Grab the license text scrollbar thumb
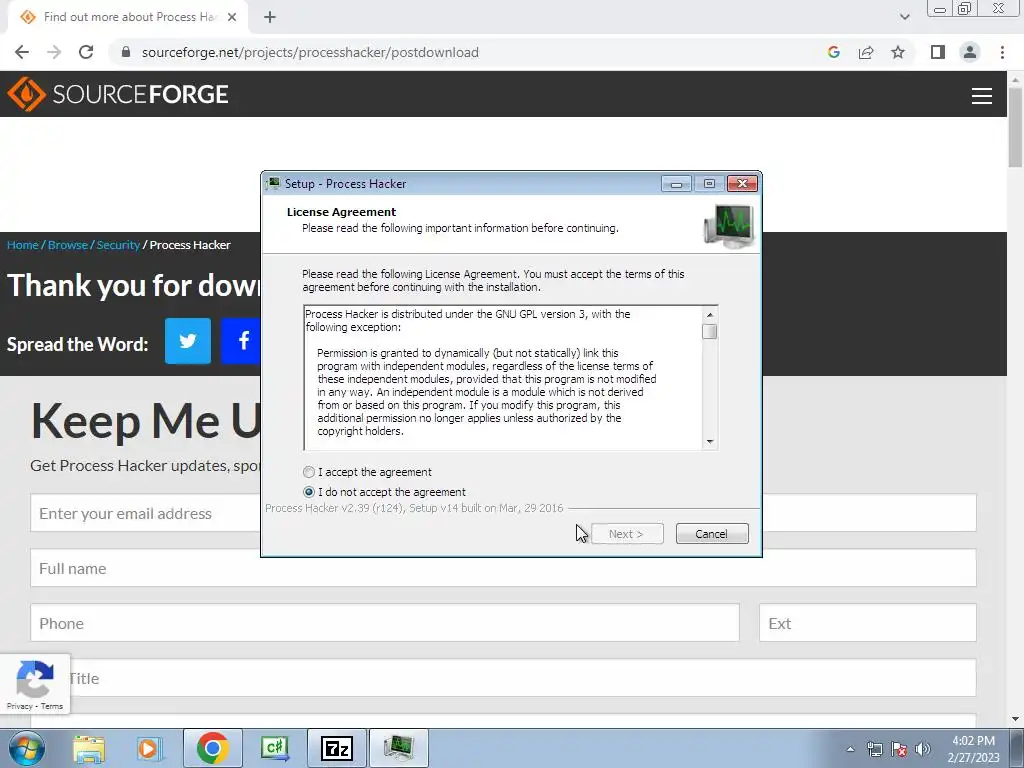 tap(710, 332)
